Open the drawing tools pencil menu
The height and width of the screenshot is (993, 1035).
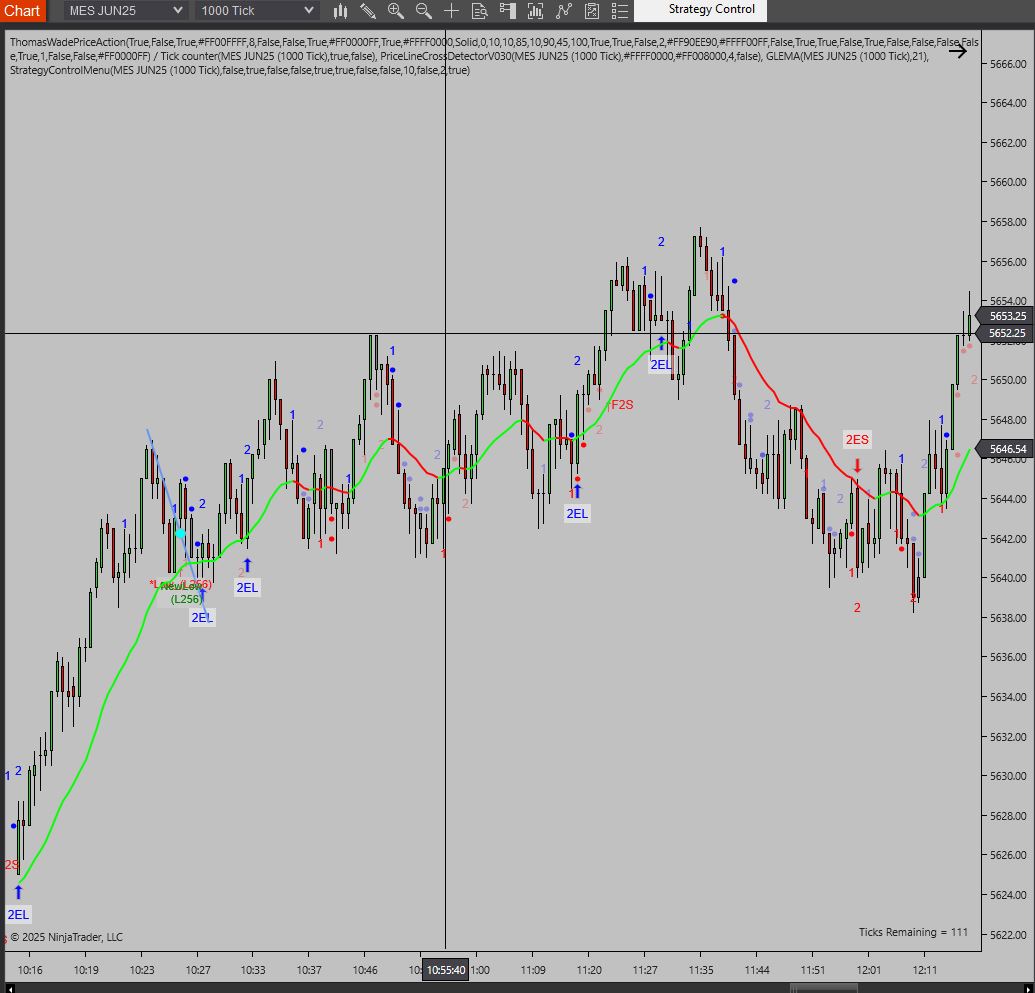coord(368,11)
